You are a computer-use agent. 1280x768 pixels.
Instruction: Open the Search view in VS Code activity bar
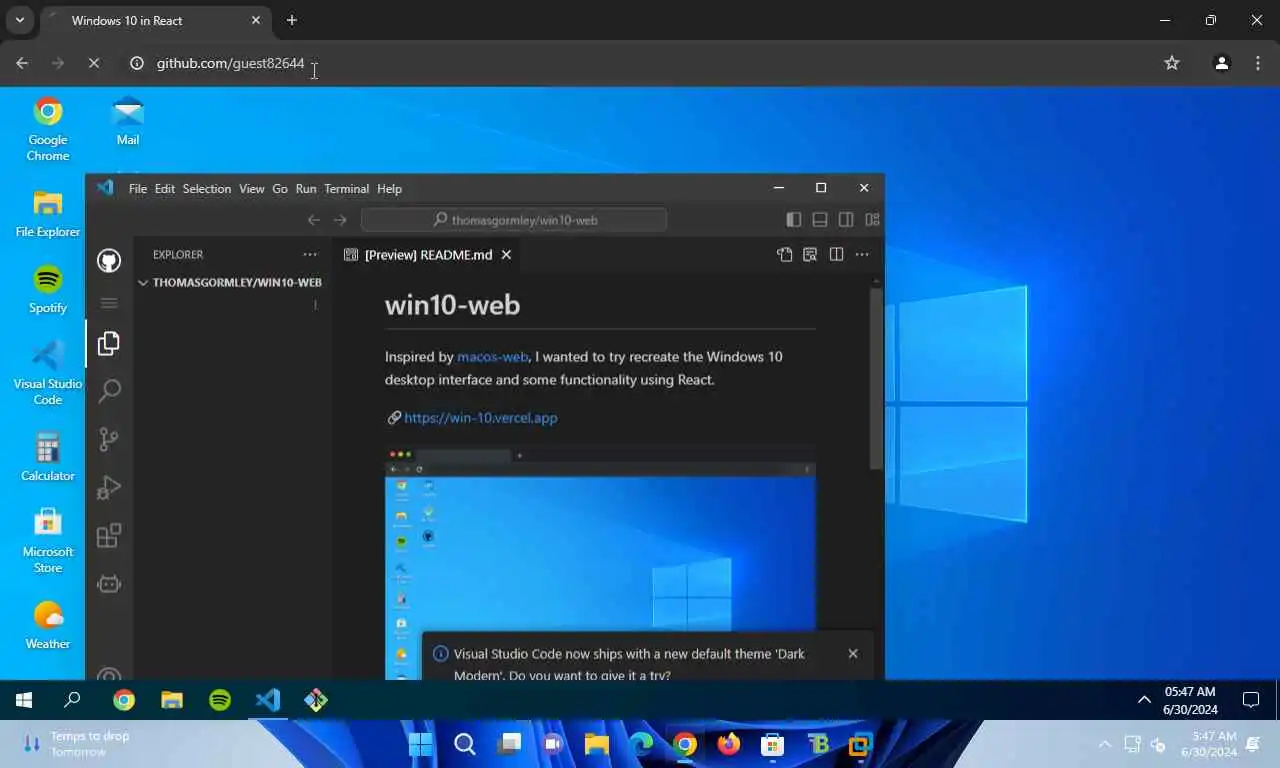(109, 391)
